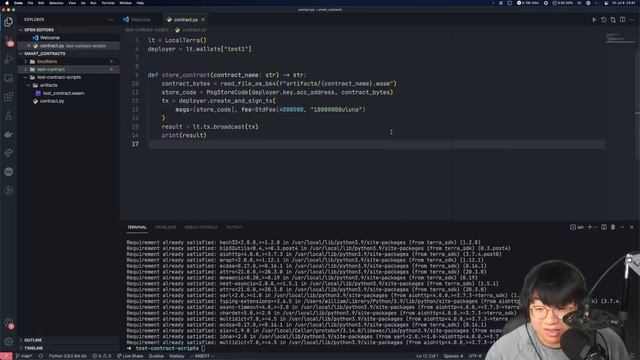Open changes icon in editor toolbar
The width and height of the screenshot is (640, 360).
pyautogui.click(x=613, y=20)
